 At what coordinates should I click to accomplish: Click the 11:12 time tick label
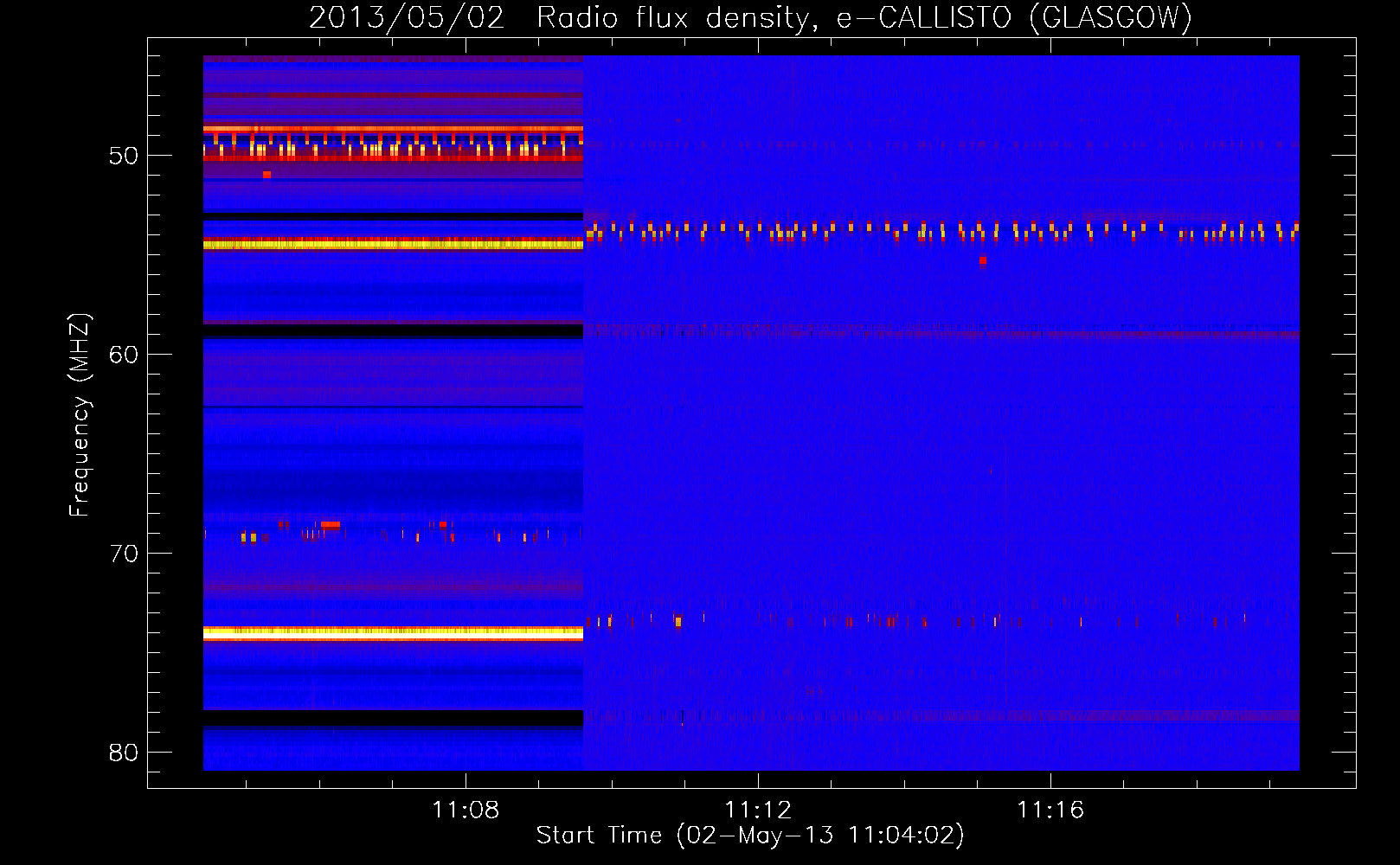pyautogui.click(x=758, y=810)
